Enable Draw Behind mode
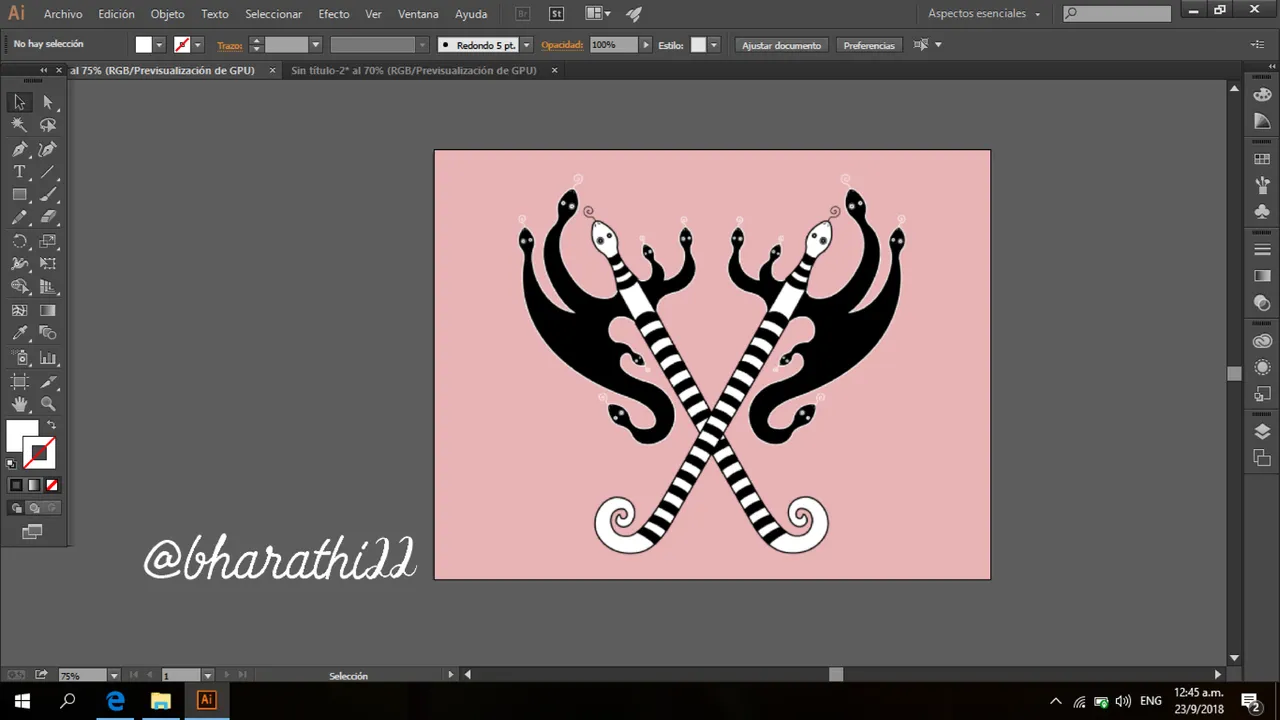 34,508
